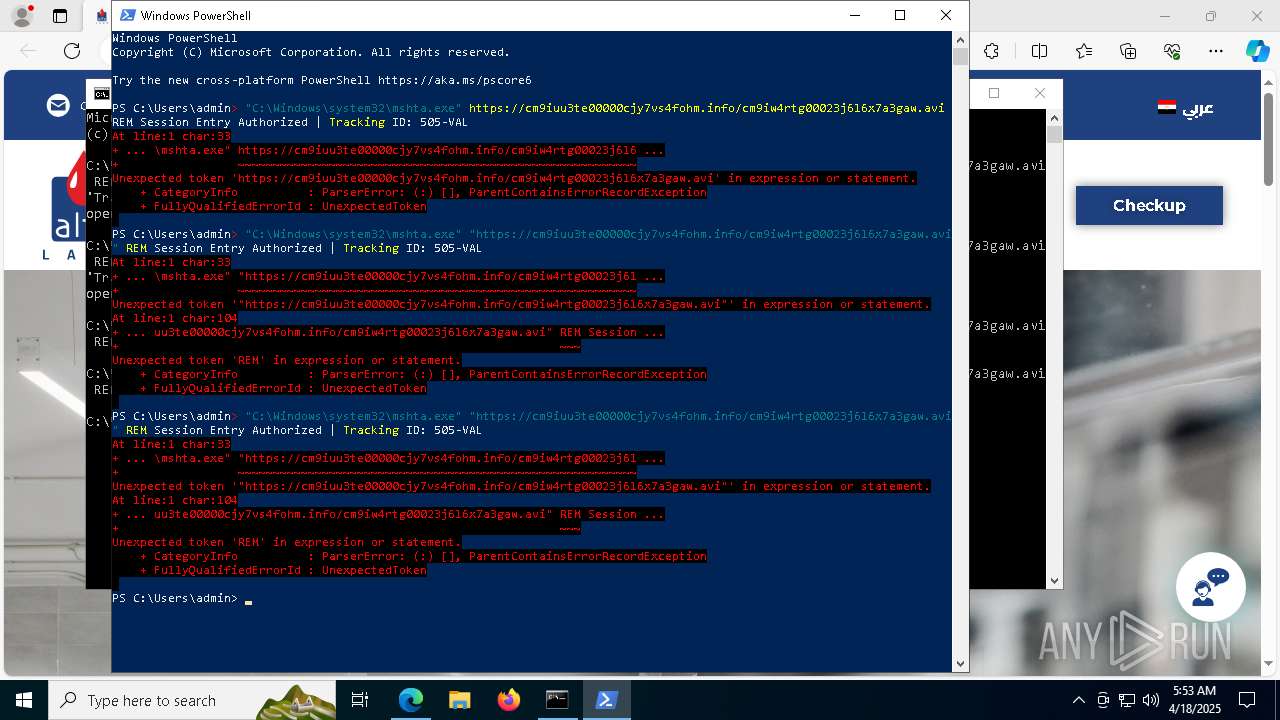The width and height of the screenshot is (1280, 720).
Task: Open File Explorer from the taskbar
Action: click(x=459, y=700)
